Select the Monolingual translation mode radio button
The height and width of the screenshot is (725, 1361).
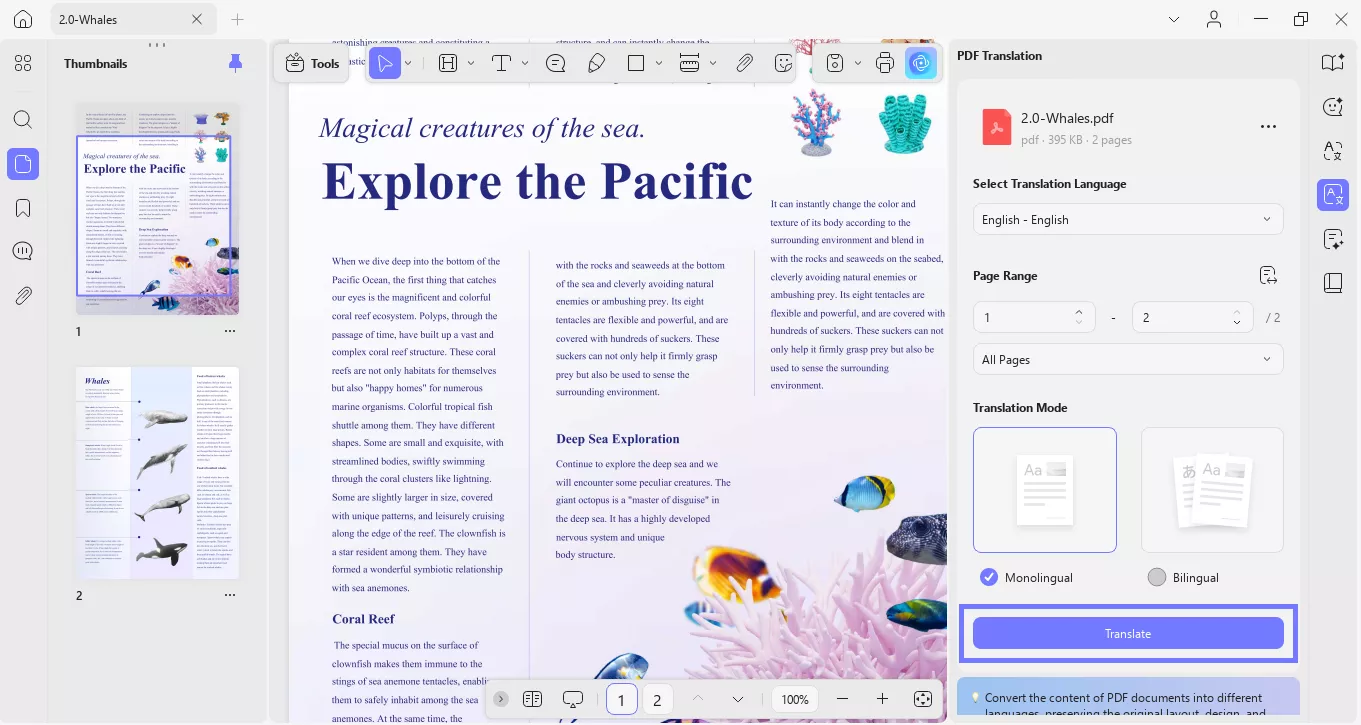[989, 577]
